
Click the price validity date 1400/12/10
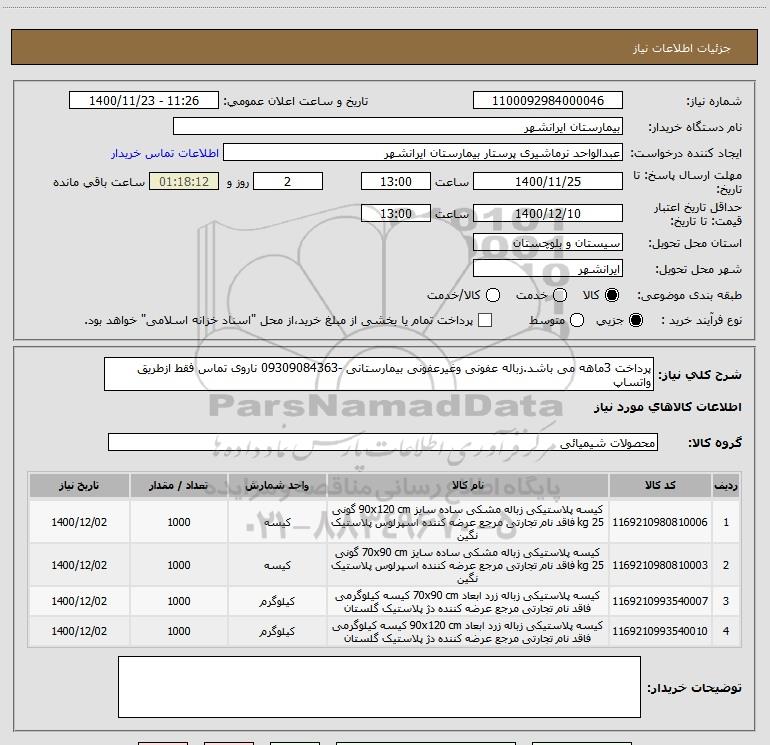point(548,213)
